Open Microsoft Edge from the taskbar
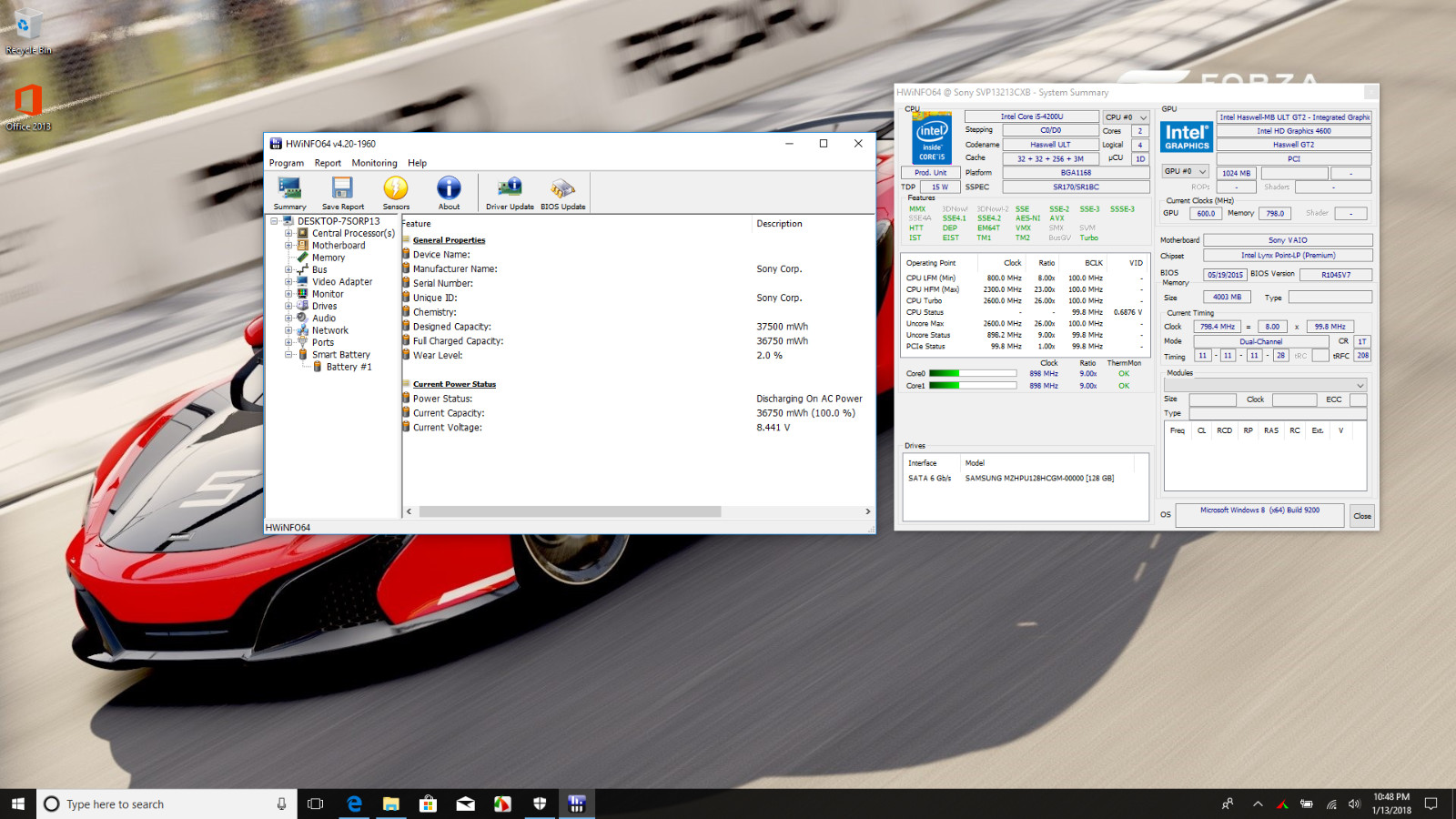The width and height of the screenshot is (1456, 819). click(354, 804)
